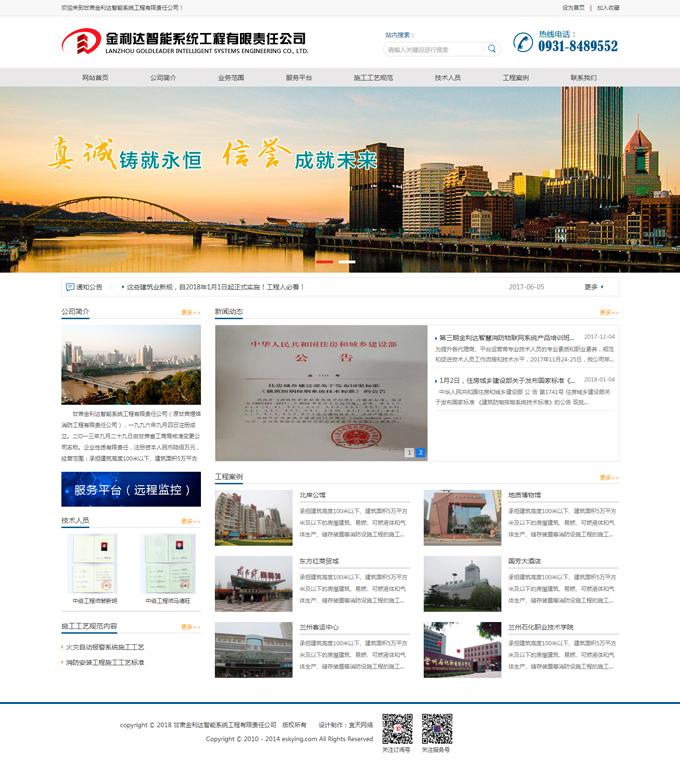The image size is (680, 763).
Task: Click the 通知公告 speech bubble icon
Action: pos(69,287)
